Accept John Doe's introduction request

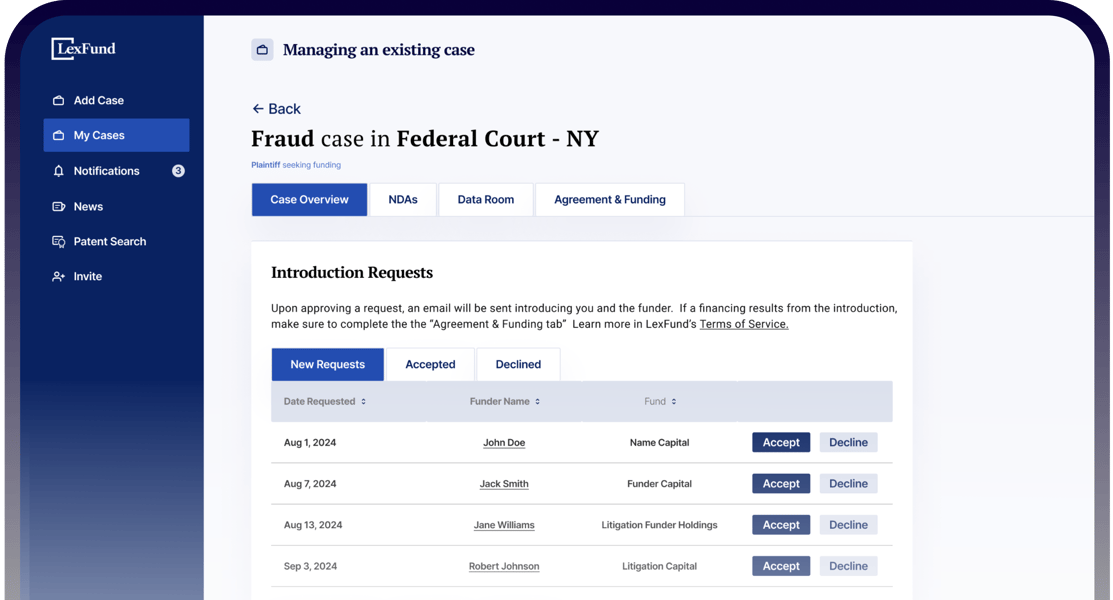(781, 443)
